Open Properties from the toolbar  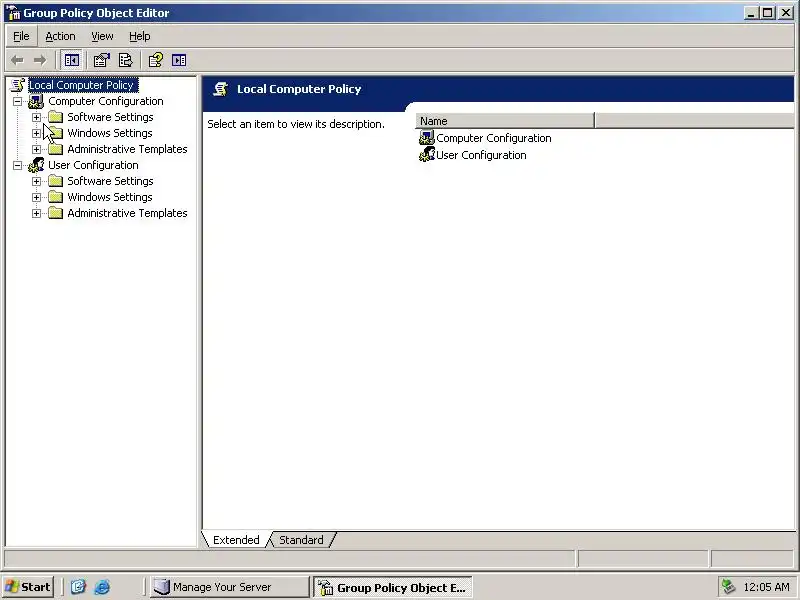(x=102, y=60)
